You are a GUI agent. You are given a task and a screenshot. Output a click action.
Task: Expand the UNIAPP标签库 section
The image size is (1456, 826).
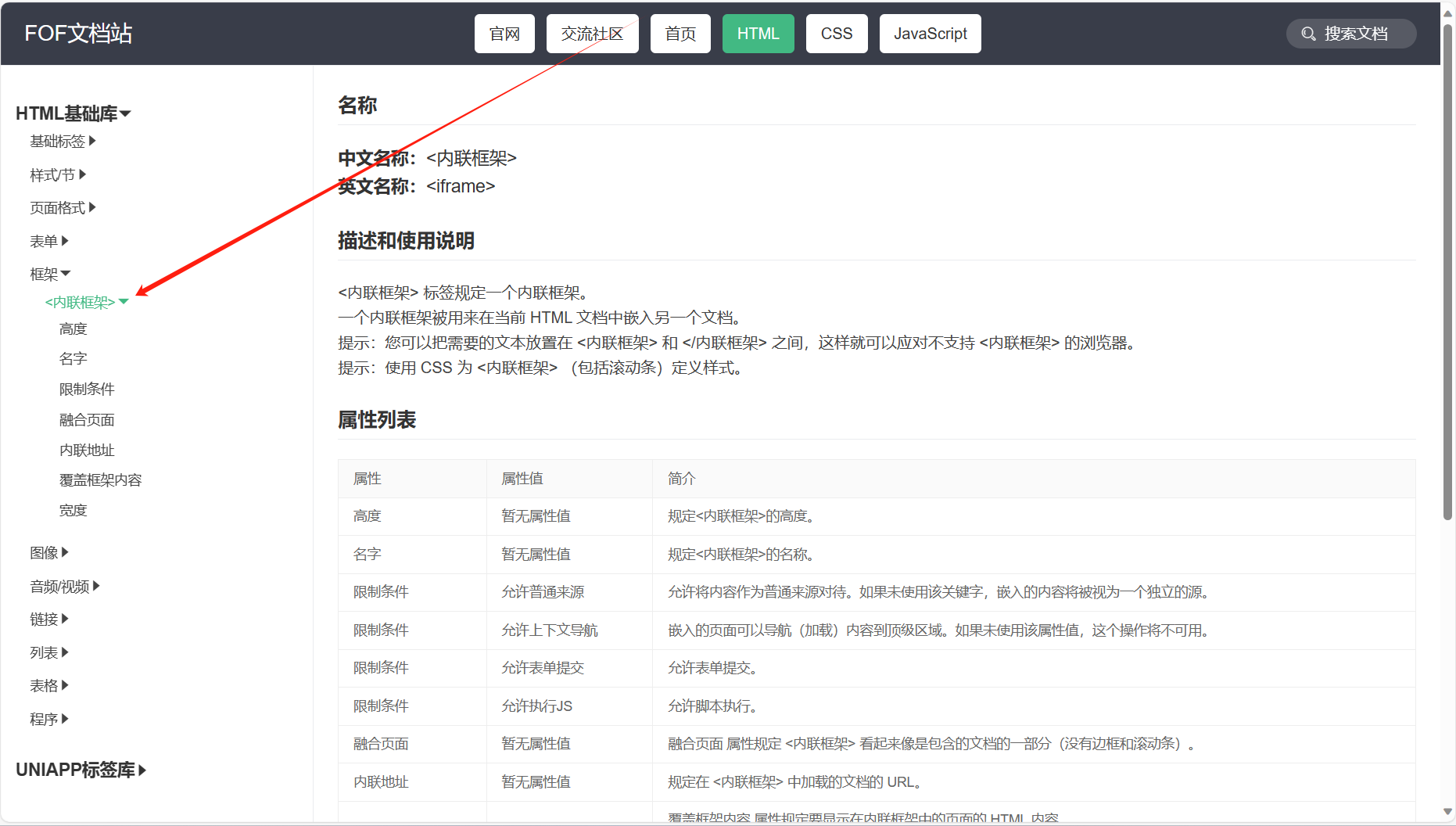(x=81, y=770)
